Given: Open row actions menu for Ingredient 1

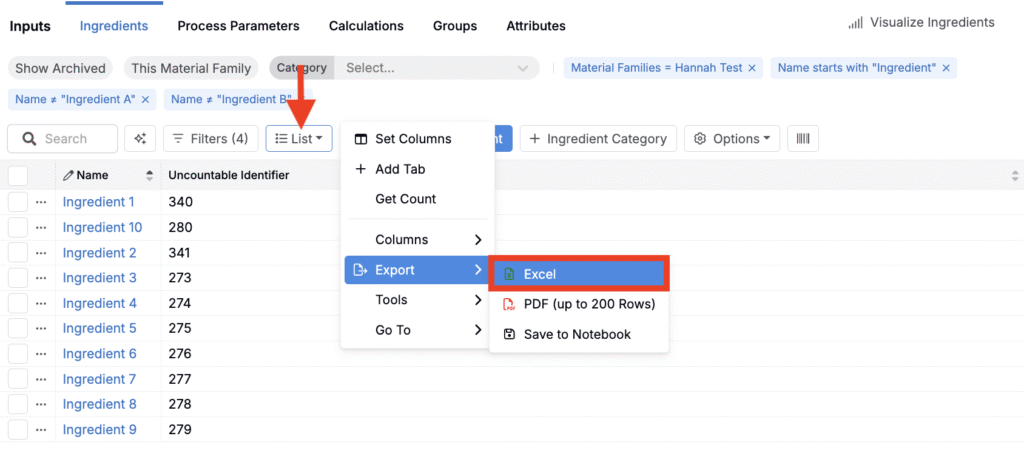Looking at the screenshot, I should tap(41, 202).
